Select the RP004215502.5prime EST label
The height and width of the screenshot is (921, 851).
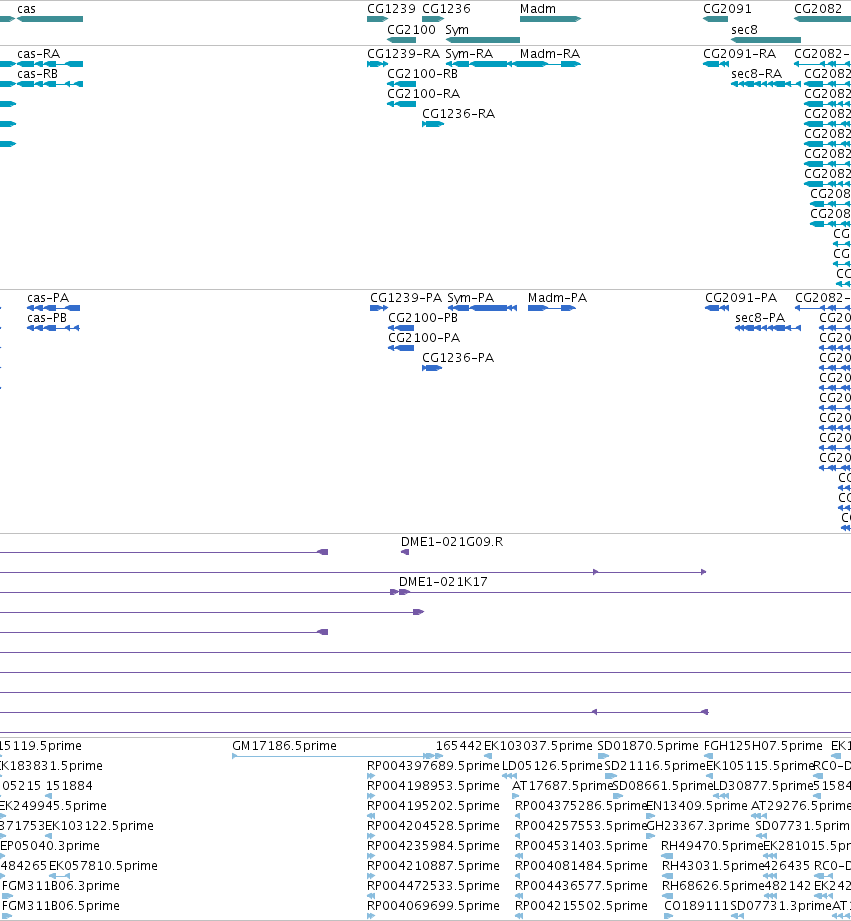[581, 906]
